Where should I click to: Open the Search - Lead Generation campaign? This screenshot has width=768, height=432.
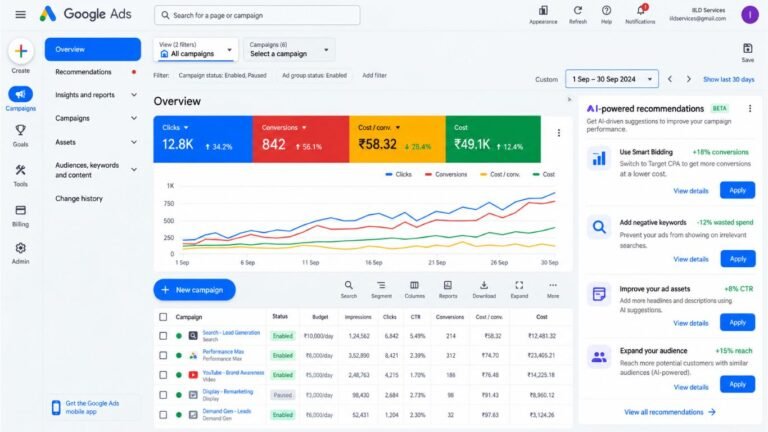click(231, 333)
